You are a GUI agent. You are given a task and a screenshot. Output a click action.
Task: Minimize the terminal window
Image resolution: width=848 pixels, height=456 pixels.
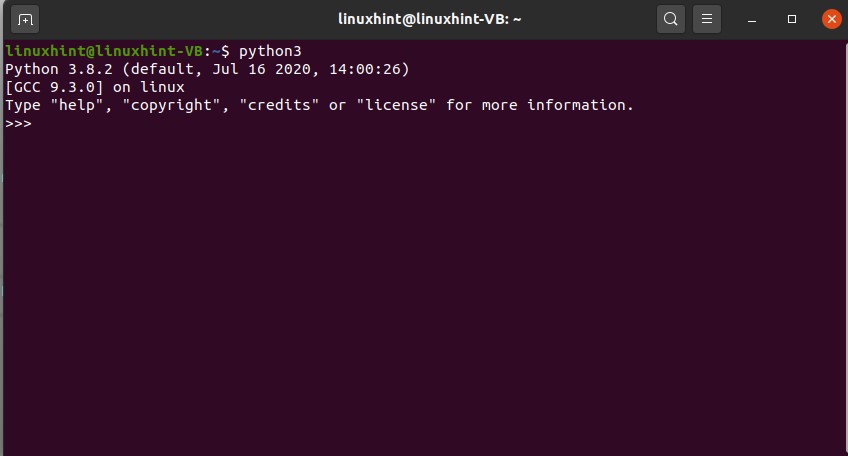(757, 19)
